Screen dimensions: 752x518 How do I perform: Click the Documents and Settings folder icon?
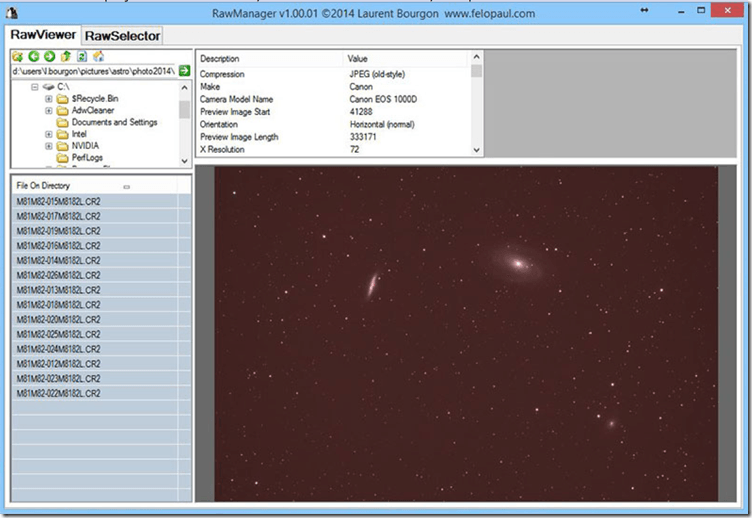click(62, 122)
